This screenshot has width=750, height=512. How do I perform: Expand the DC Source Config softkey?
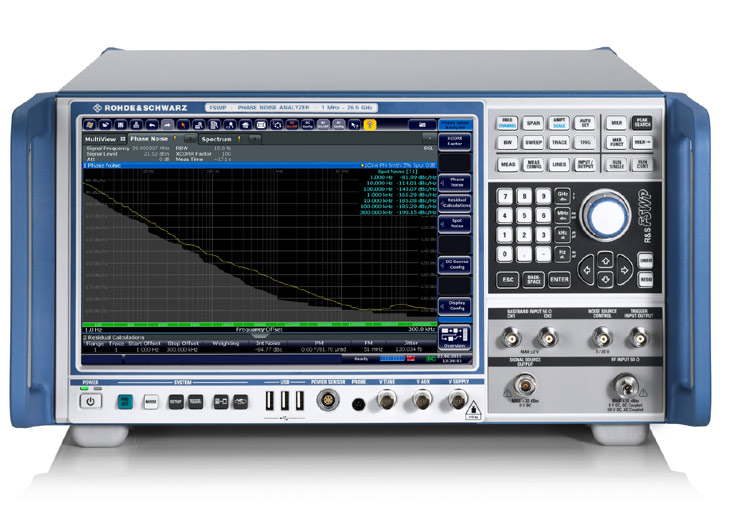click(455, 265)
